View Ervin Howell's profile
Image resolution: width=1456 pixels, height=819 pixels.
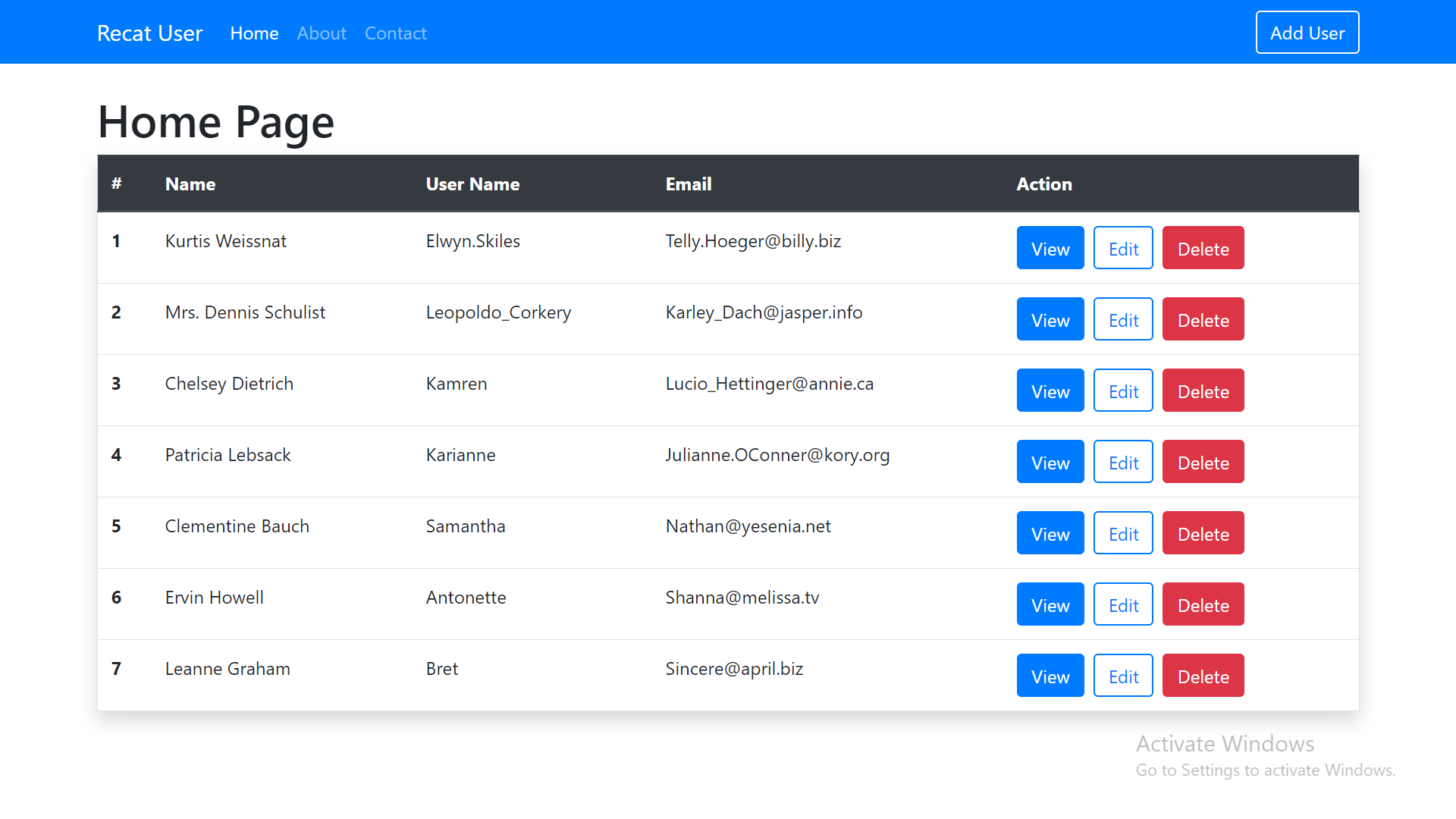click(1050, 604)
